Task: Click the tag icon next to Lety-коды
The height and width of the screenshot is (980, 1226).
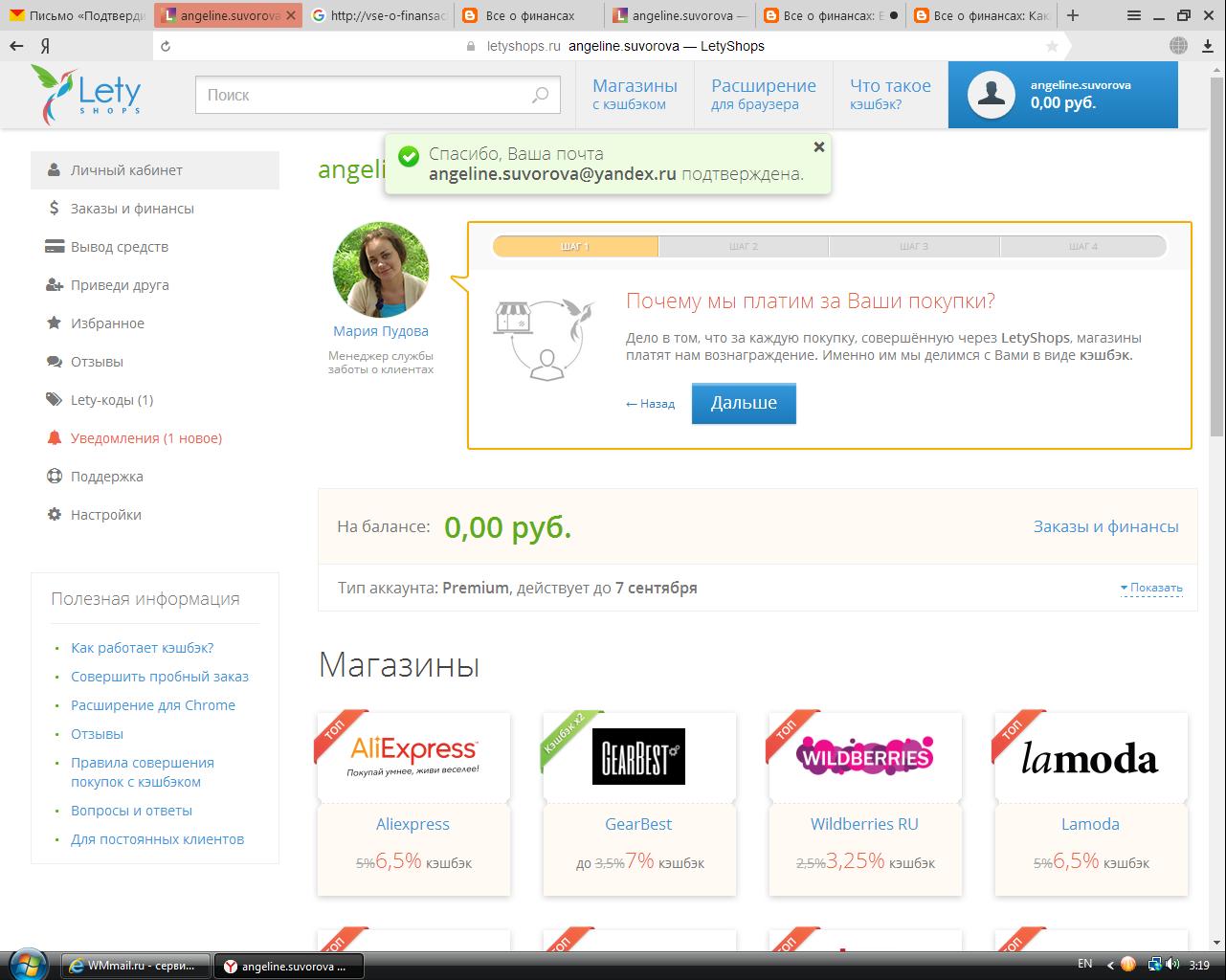Action: [x=54, y=400]
